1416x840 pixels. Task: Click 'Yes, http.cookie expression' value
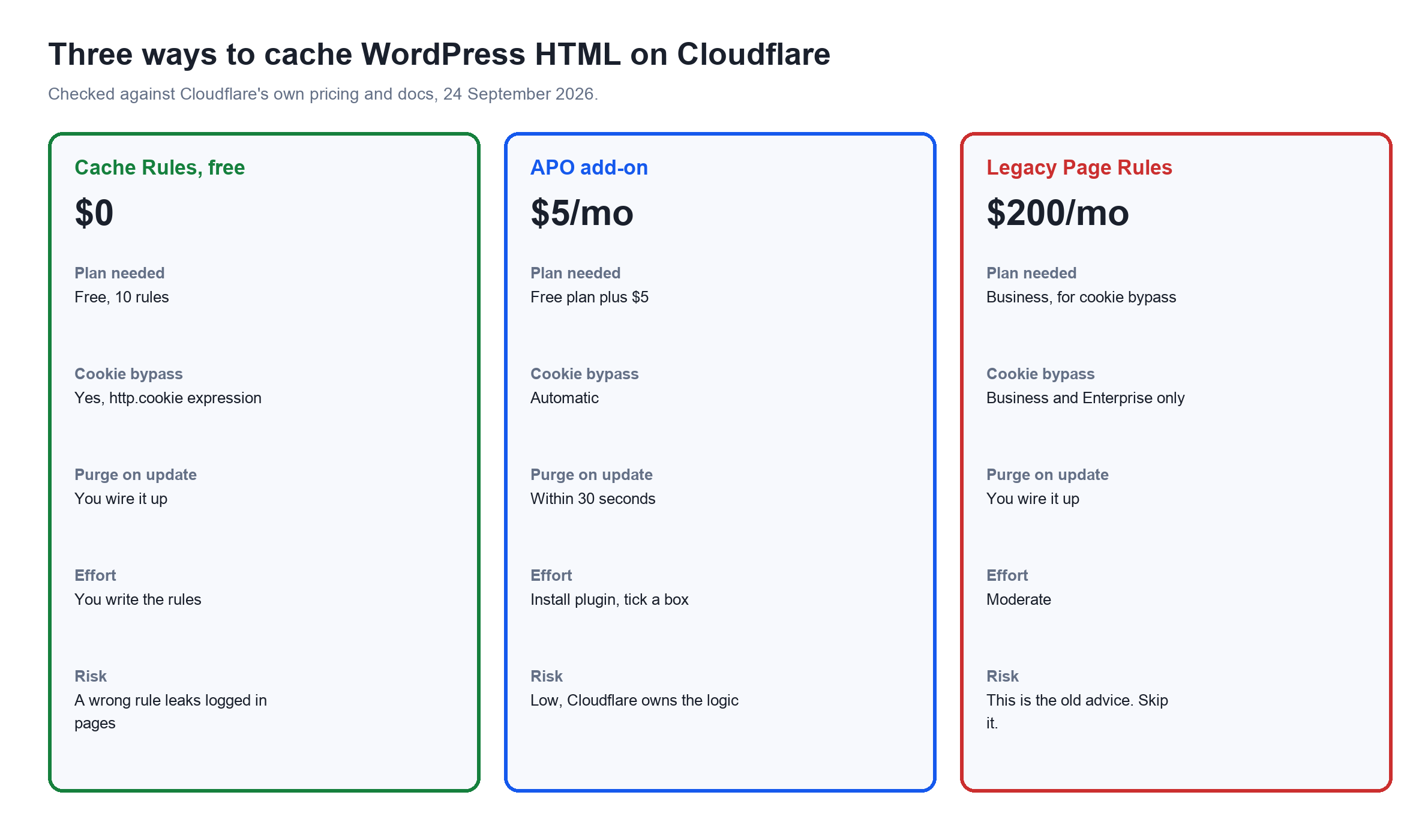click(168, 398)
